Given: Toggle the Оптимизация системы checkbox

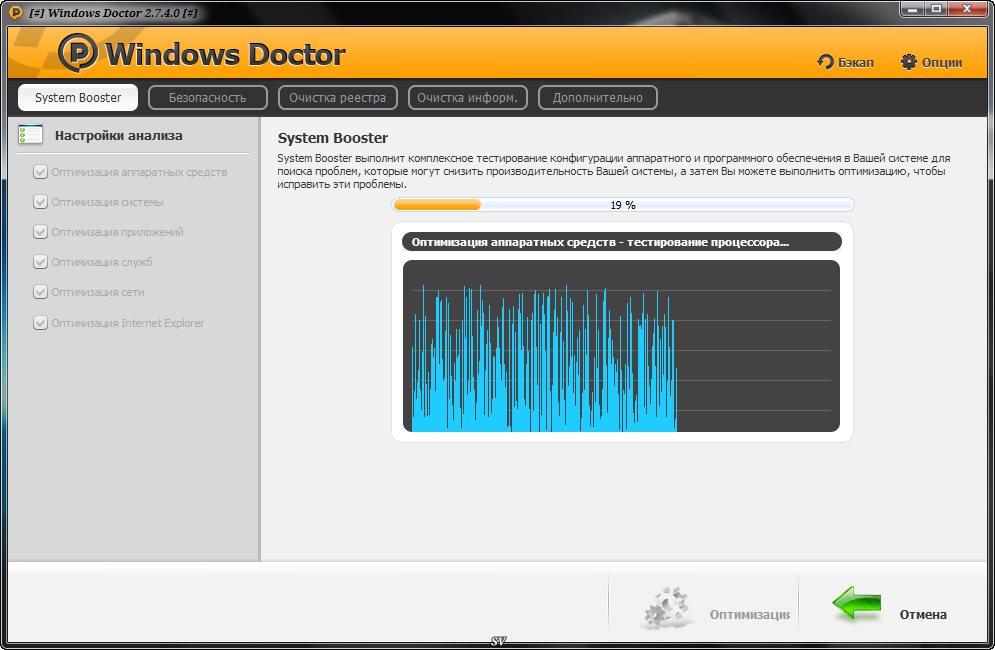Looking at the screenshot, I should [x=40, y=202].
